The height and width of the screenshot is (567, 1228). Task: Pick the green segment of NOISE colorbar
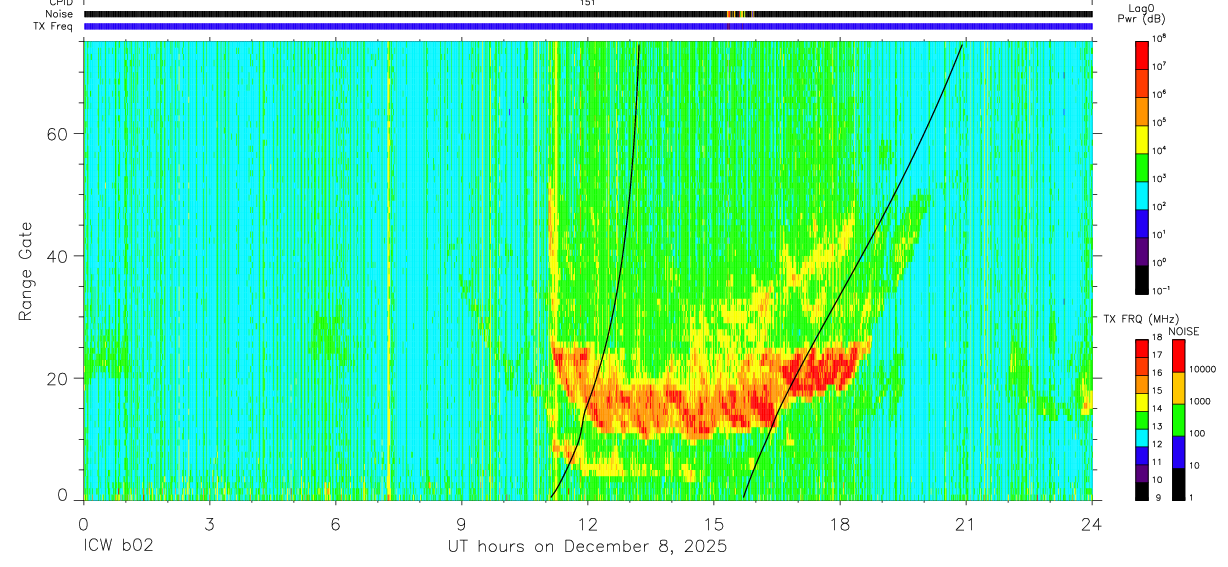[x=1178, y=420]
